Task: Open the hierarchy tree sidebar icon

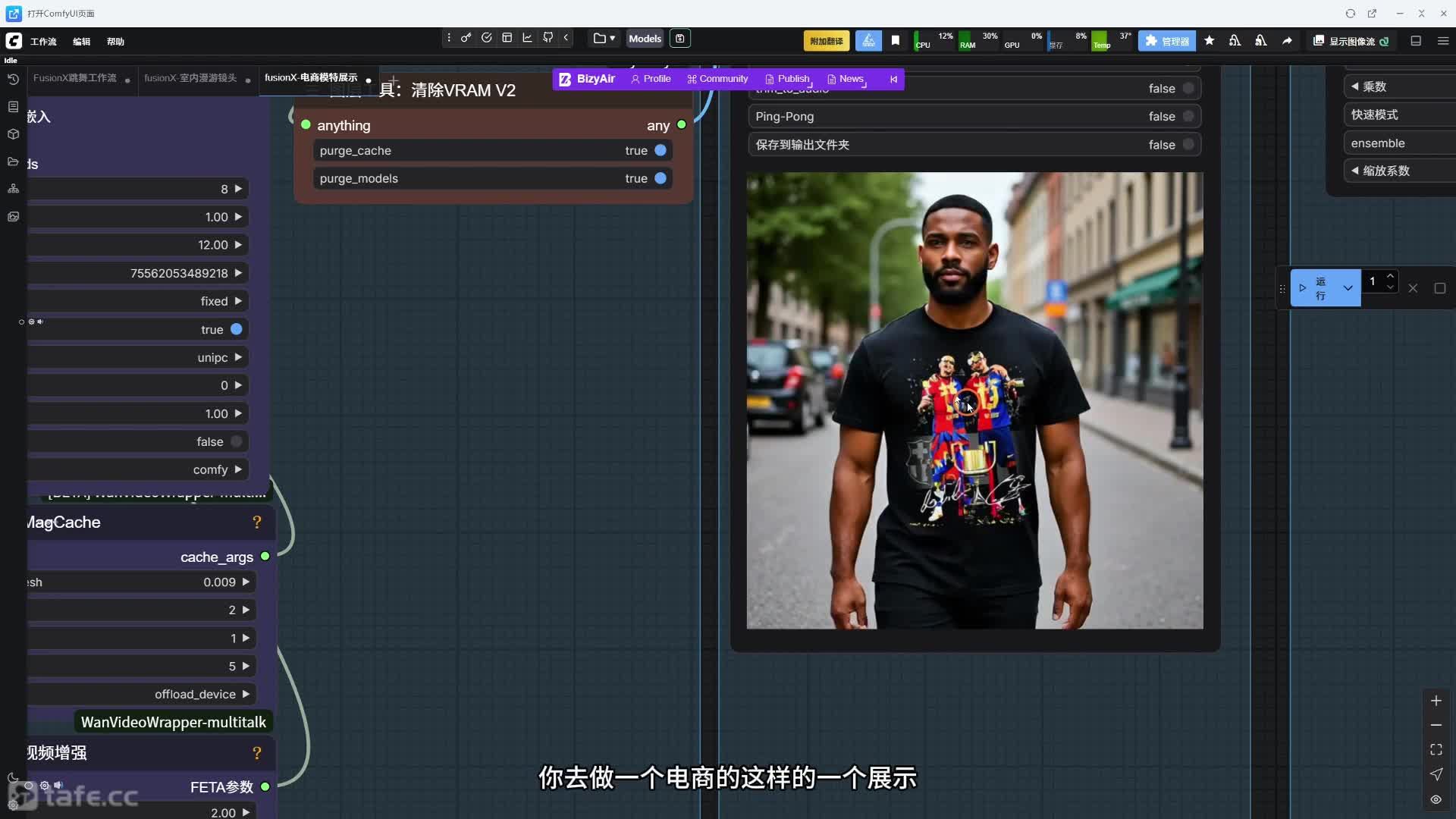Action: coord(13,189)
